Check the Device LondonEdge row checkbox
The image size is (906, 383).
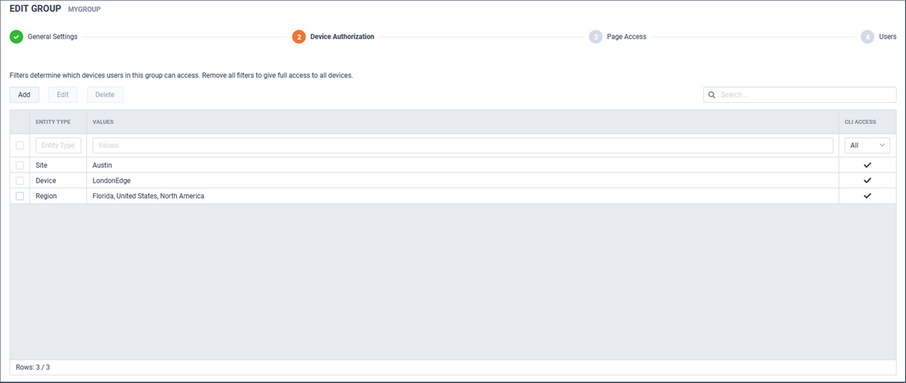pos(20,180)
